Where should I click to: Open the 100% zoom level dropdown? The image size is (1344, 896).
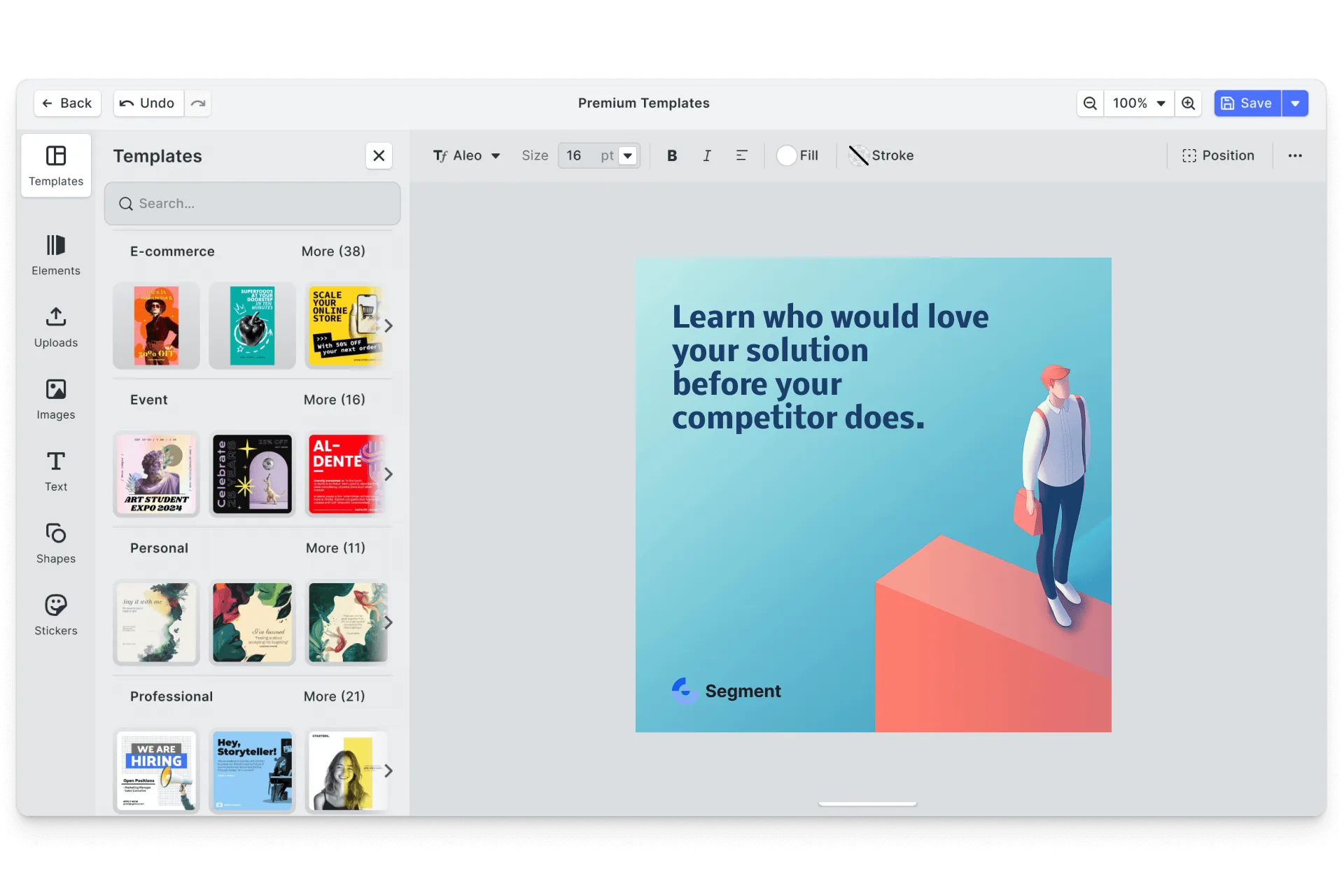click(x=1139, y=103)
